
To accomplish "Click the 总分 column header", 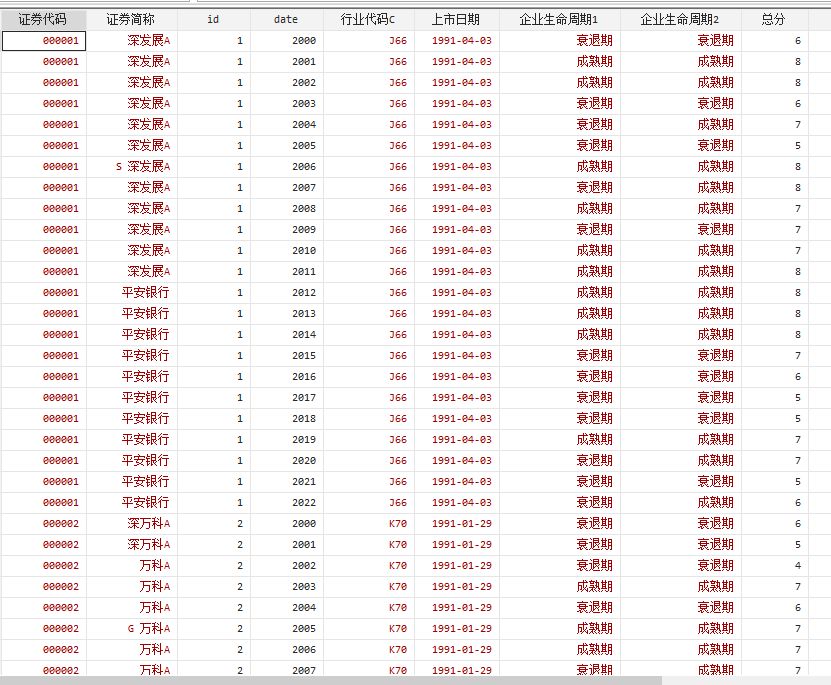I will click(x=773, y=19).
